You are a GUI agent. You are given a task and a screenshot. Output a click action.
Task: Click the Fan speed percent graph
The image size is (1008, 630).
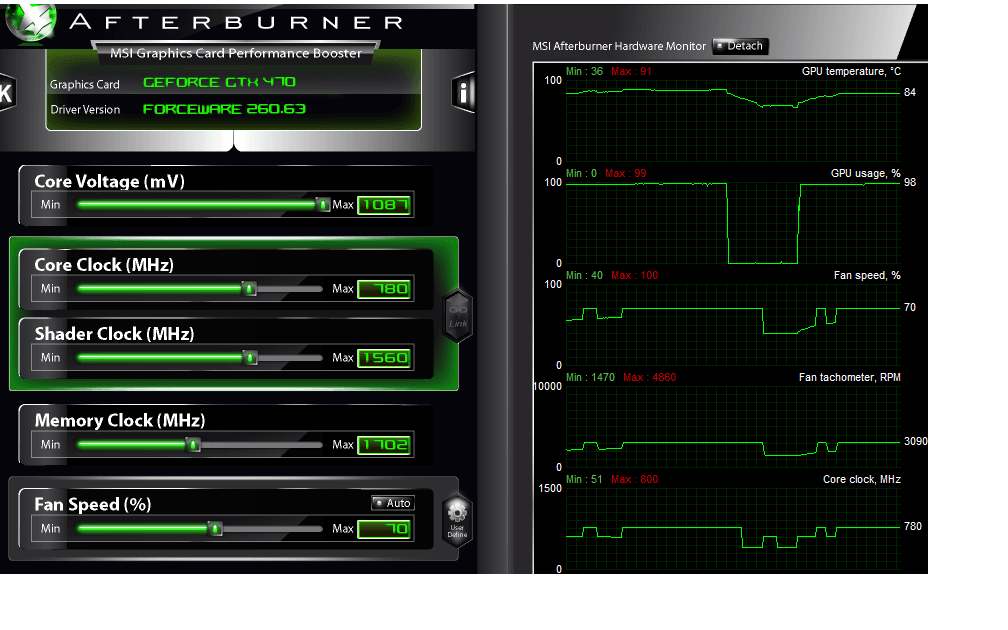tap(733, 325)
